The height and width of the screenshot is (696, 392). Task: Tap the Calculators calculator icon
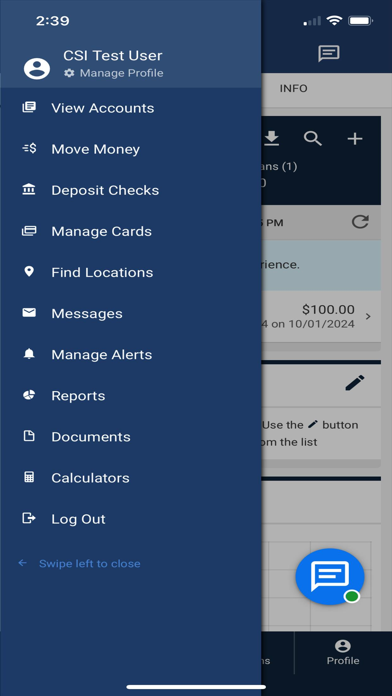point(29,477)
